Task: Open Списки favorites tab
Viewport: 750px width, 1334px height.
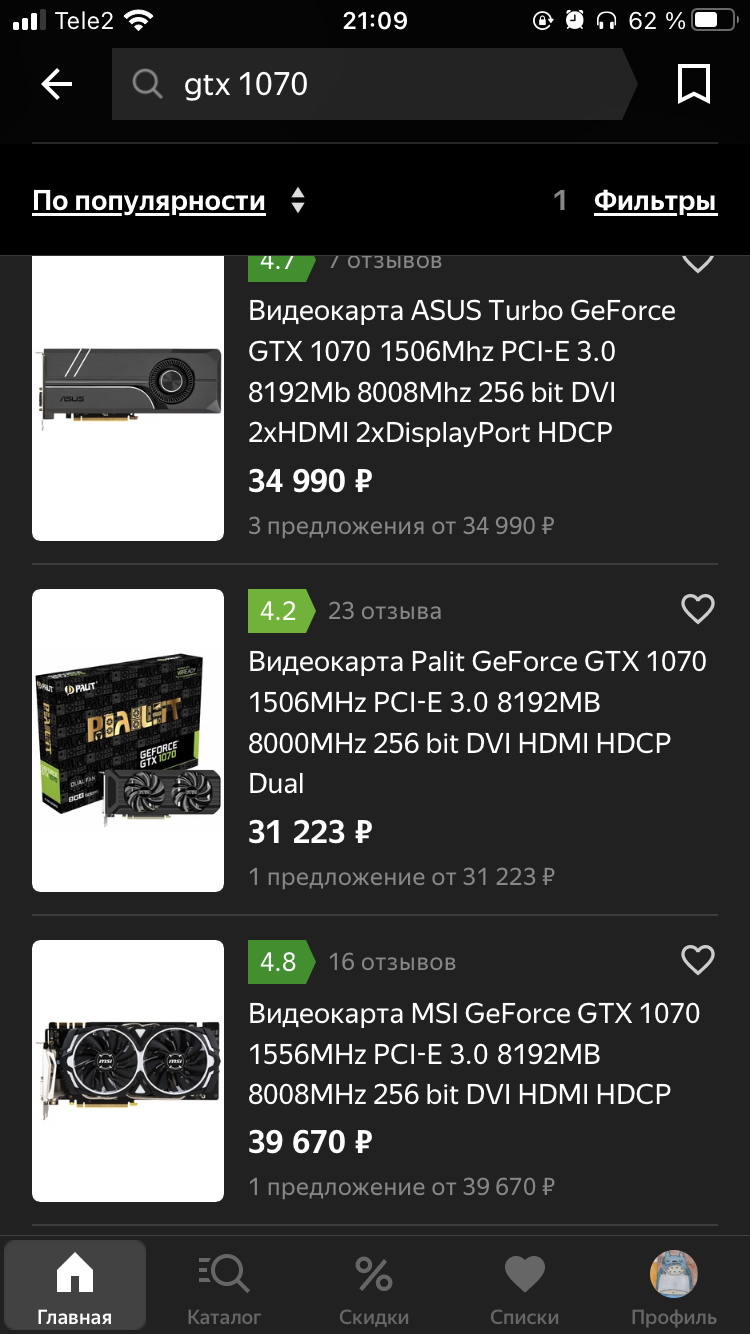Action: click(524, 1288)
